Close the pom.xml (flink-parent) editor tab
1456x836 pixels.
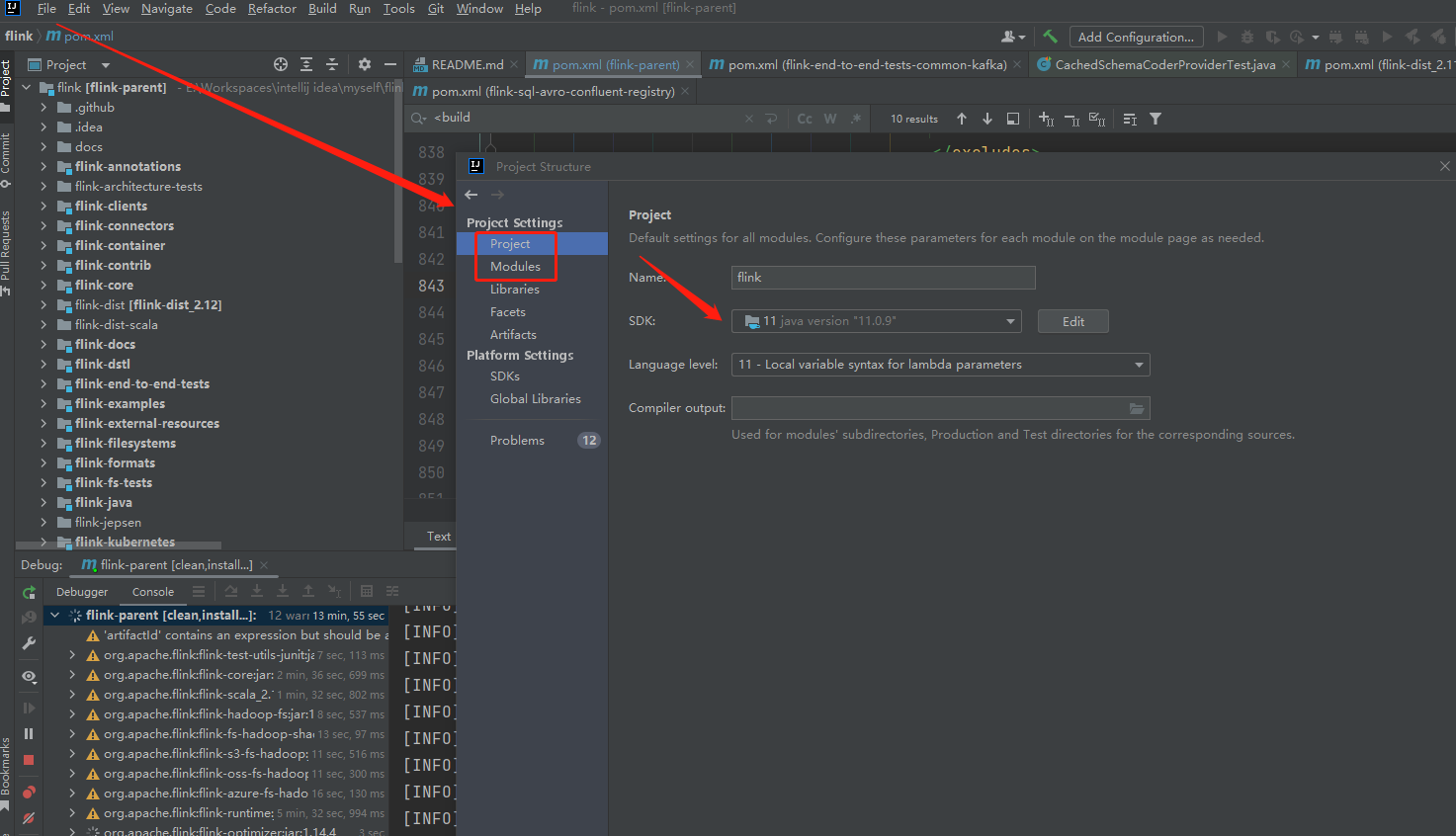pos(689,65)
